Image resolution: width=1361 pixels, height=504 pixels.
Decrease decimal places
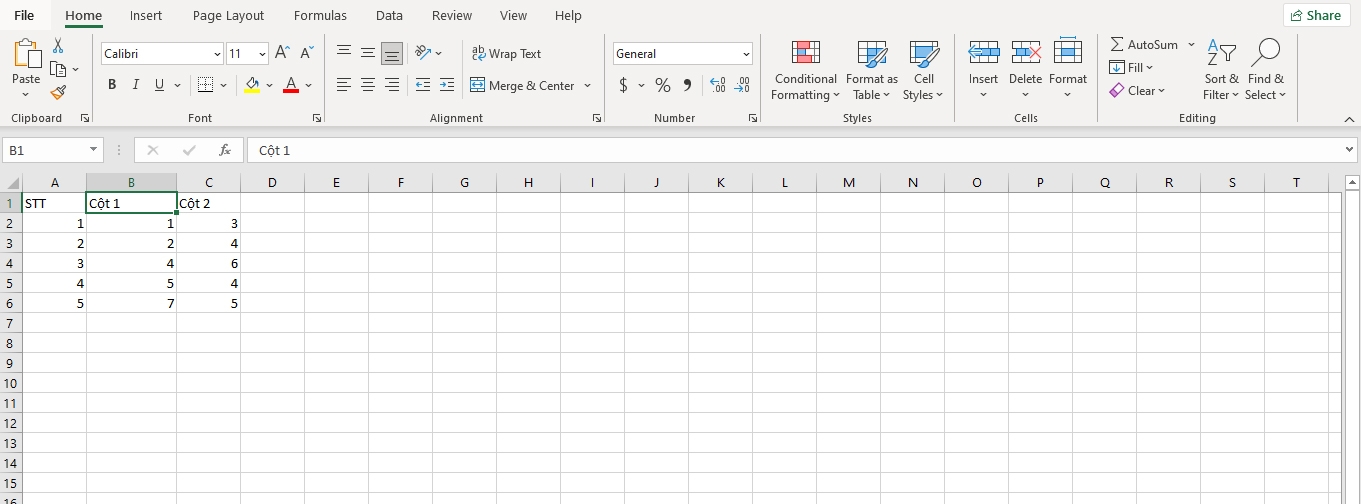click(742, 86)
